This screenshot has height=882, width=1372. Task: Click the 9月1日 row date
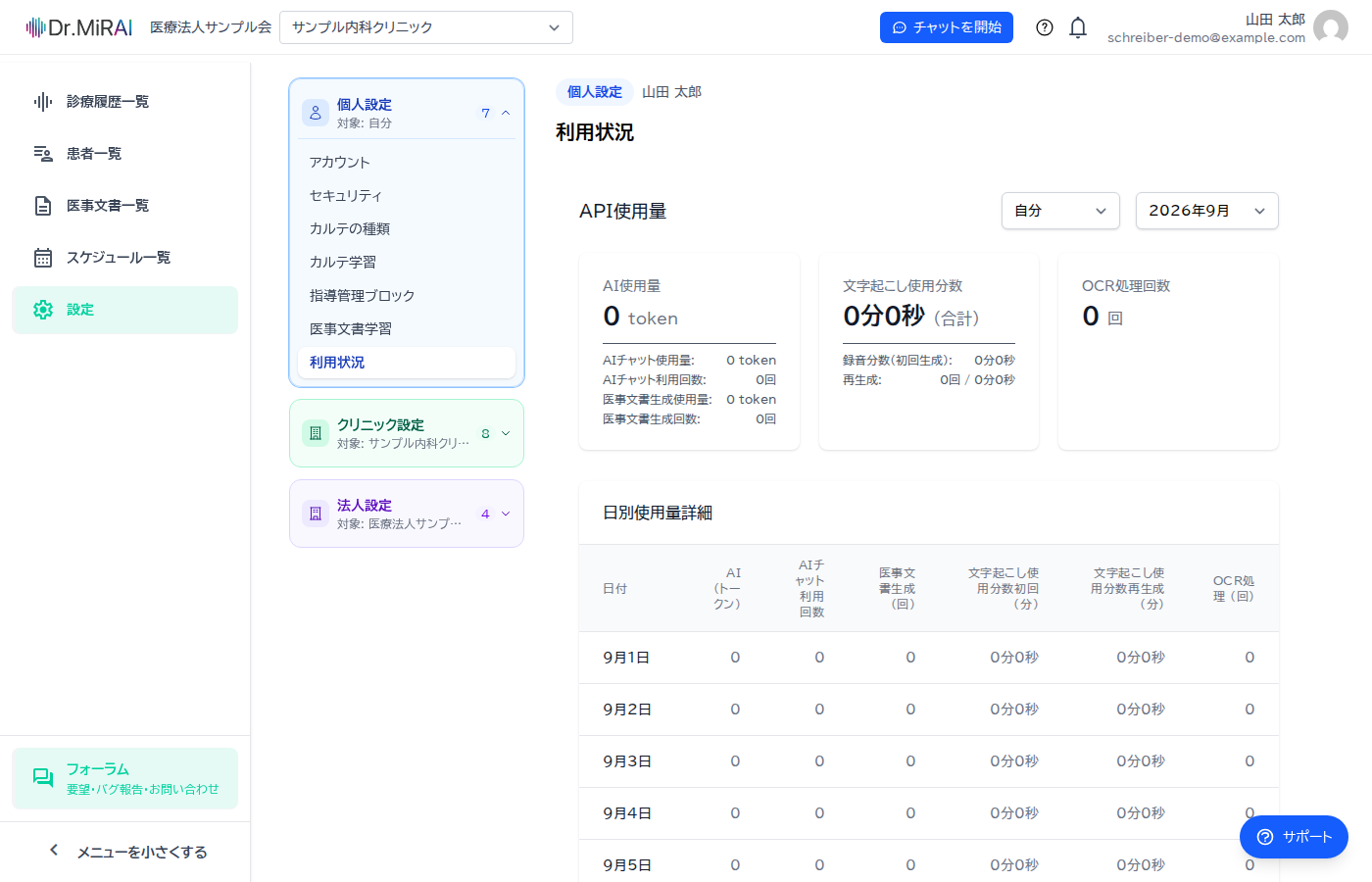point(626,658)
